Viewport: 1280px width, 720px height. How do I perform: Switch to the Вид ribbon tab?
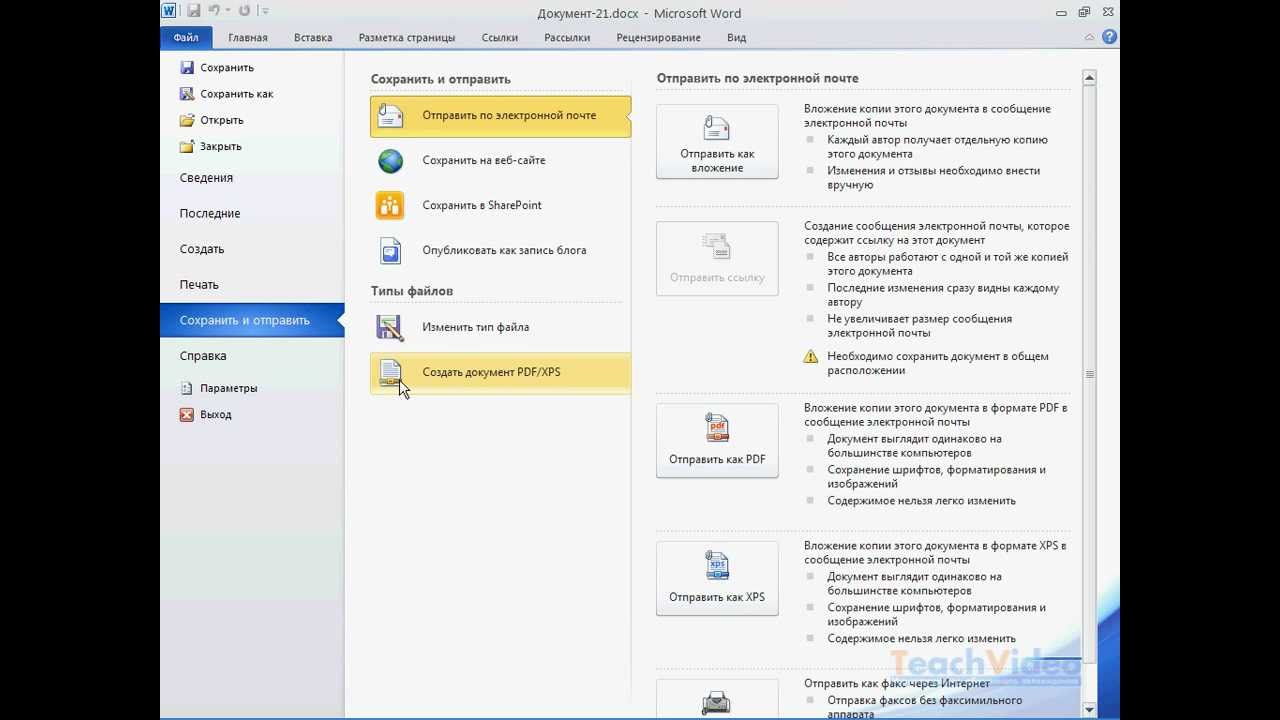[737, 38]
